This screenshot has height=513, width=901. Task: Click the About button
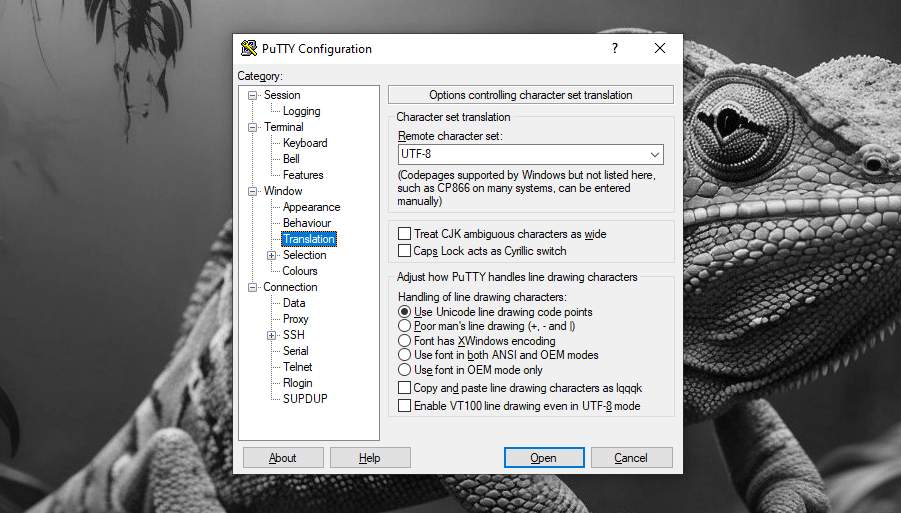click(283, 458)
